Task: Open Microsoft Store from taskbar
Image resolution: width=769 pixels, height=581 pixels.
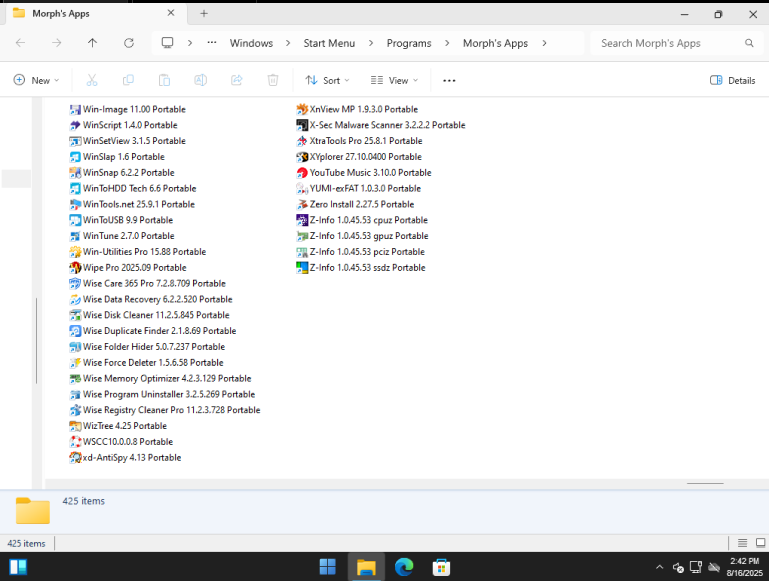Action: (441, 567)
